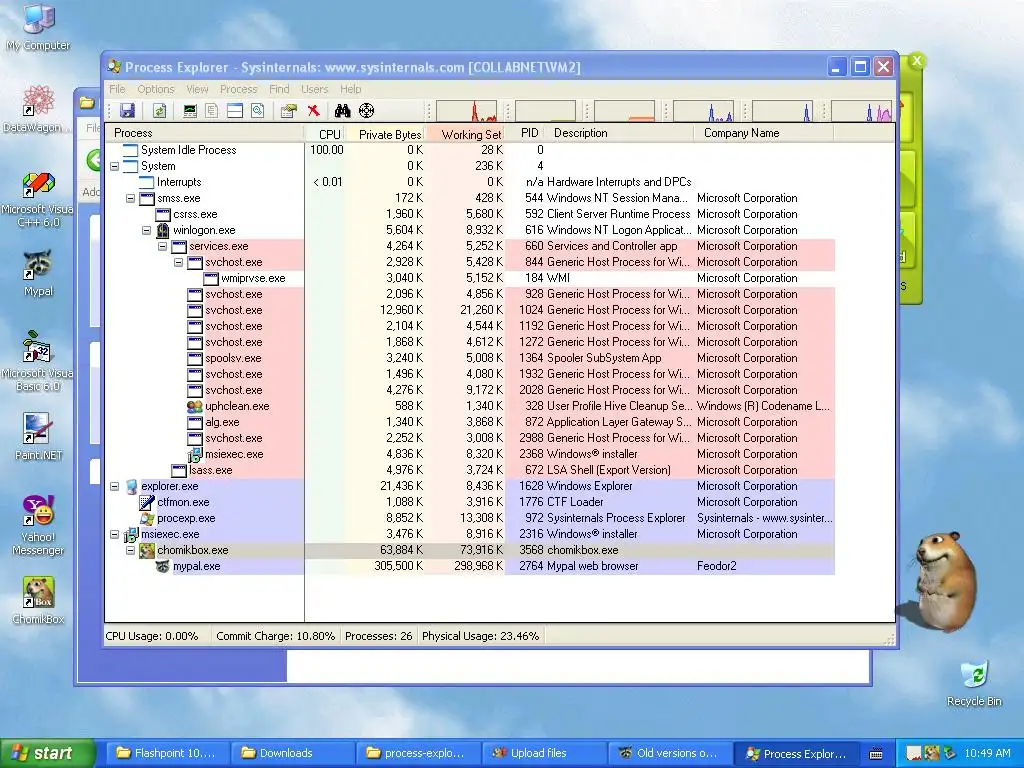This screenshot has height=768, width=1024.
Task: Open the Process menu
Action: point(238,89)
